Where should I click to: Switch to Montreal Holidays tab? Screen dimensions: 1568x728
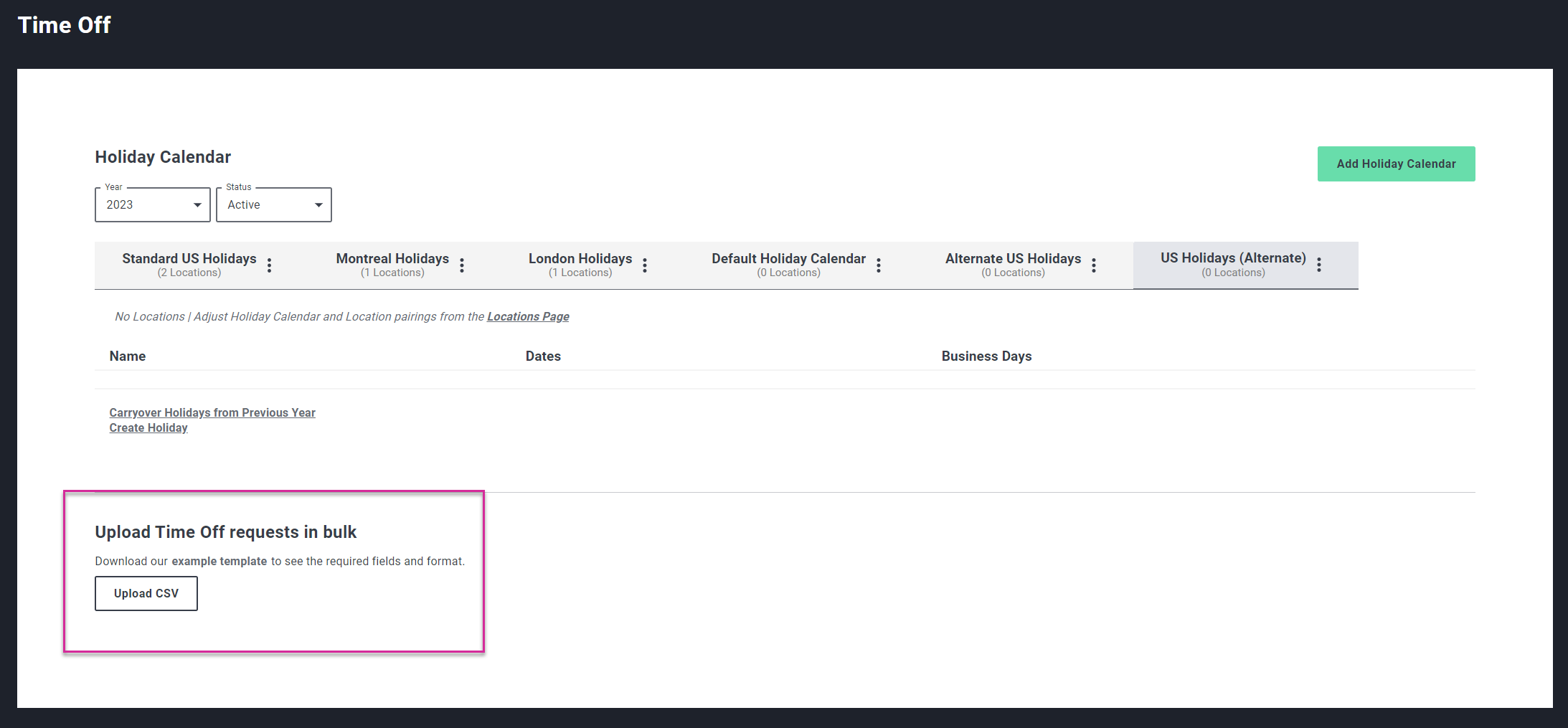[x=392, y=265]
